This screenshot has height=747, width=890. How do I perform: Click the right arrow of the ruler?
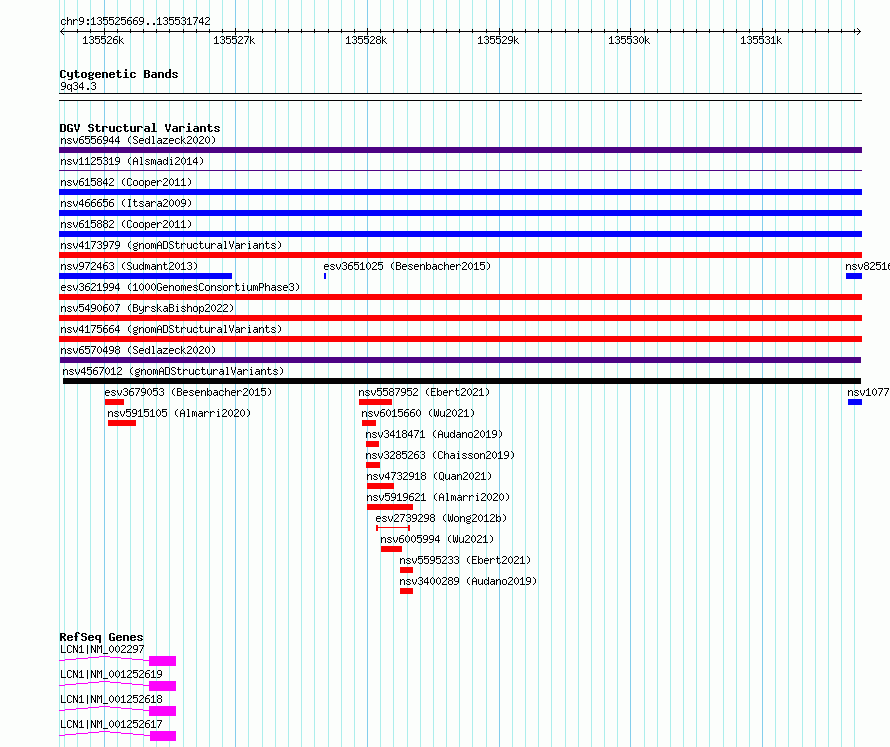pos(859,32)
